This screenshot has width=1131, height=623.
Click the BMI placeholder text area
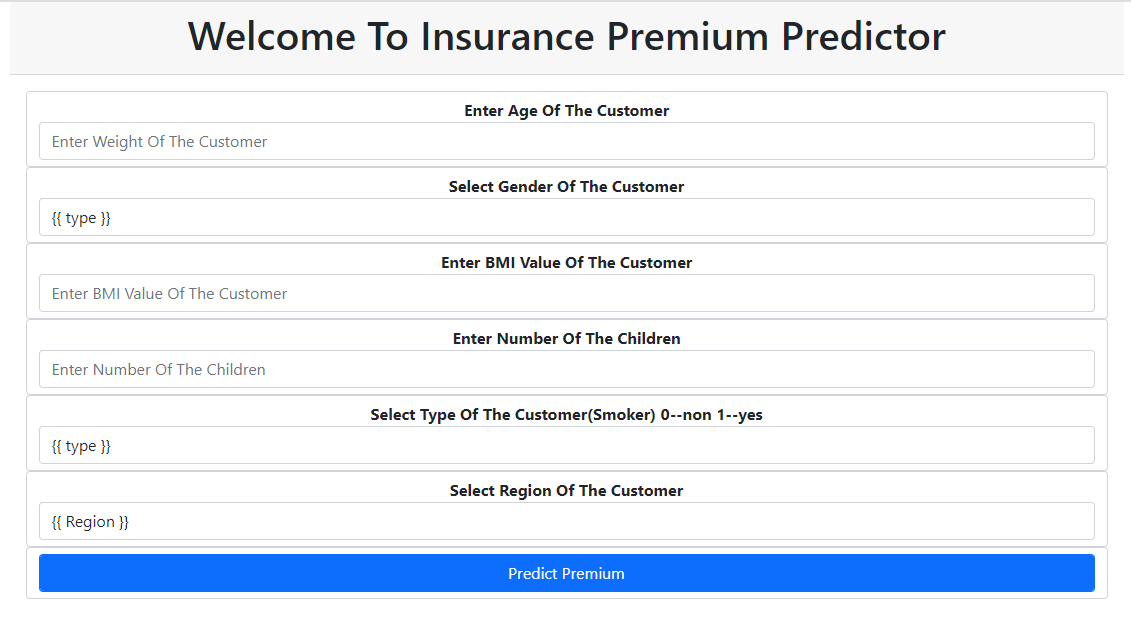coord(566,293)
